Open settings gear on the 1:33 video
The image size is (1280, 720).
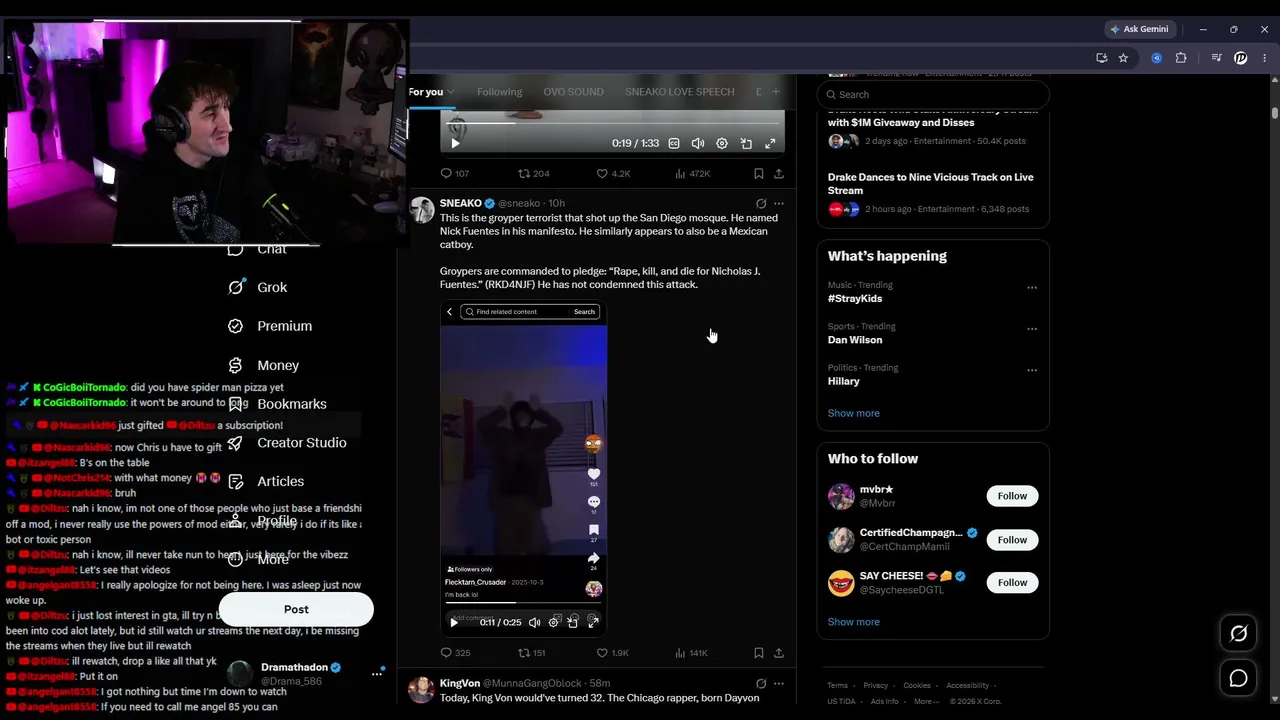point(722,143)
